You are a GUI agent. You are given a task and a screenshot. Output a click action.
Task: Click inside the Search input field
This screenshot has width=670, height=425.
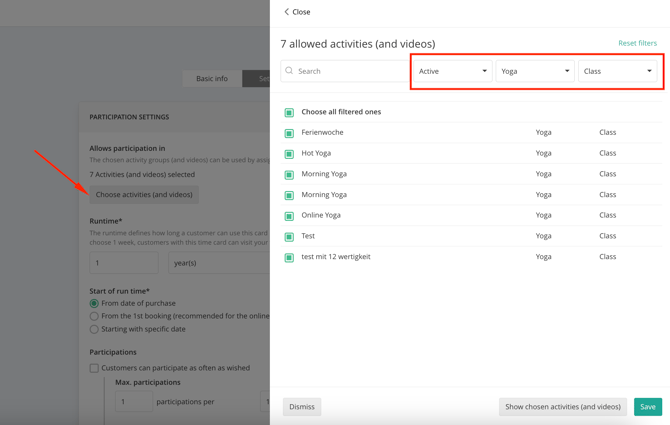(x=344, y=71)
